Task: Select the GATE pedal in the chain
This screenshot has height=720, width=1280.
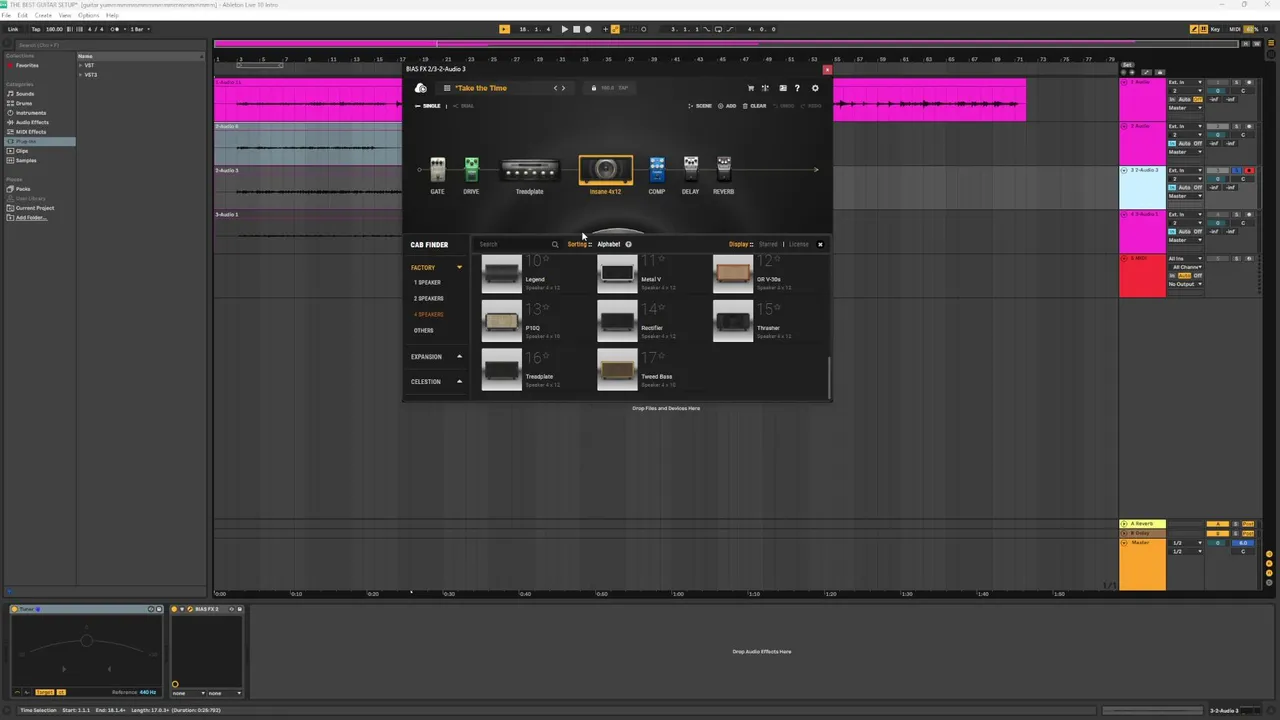Action: click(x=437, y=169)
